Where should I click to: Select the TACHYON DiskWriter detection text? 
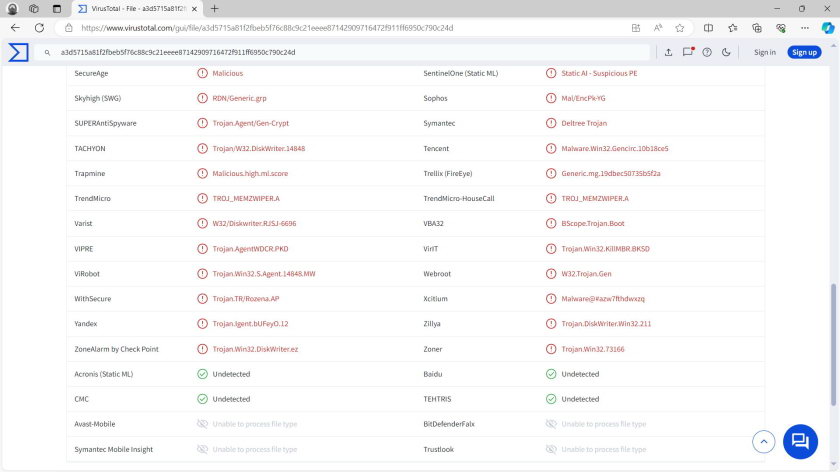[258, 148]
